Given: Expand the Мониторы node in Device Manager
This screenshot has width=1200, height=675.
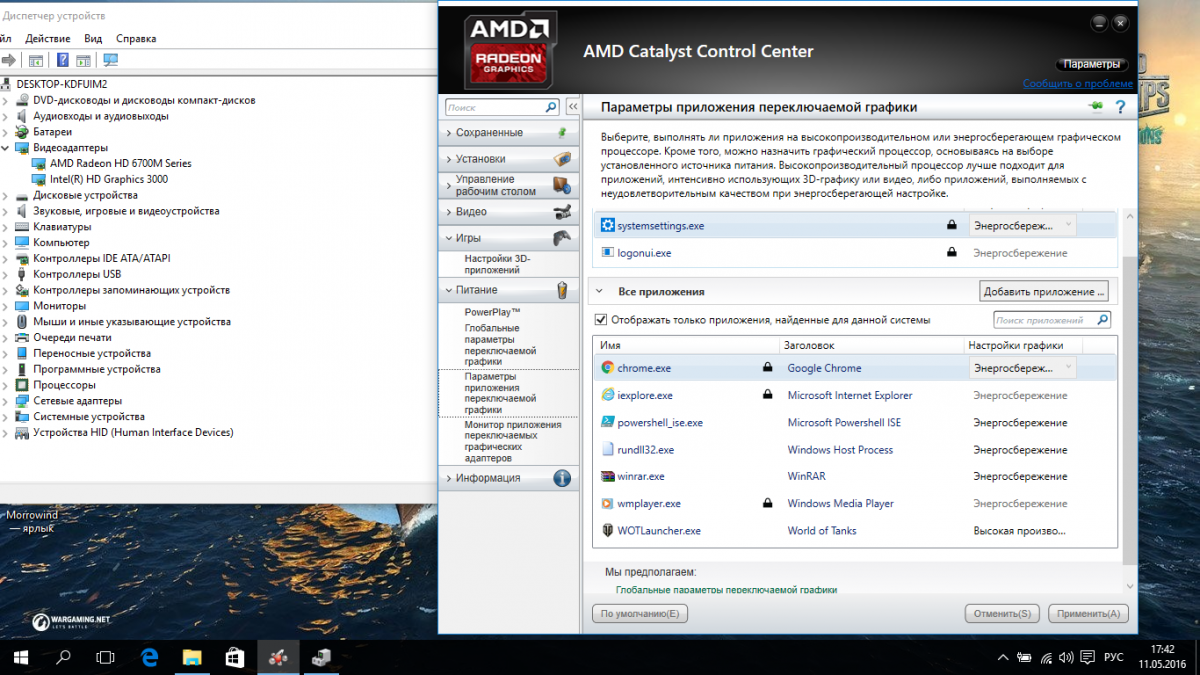Looking at the screenshot, I should tap(6, 306).
